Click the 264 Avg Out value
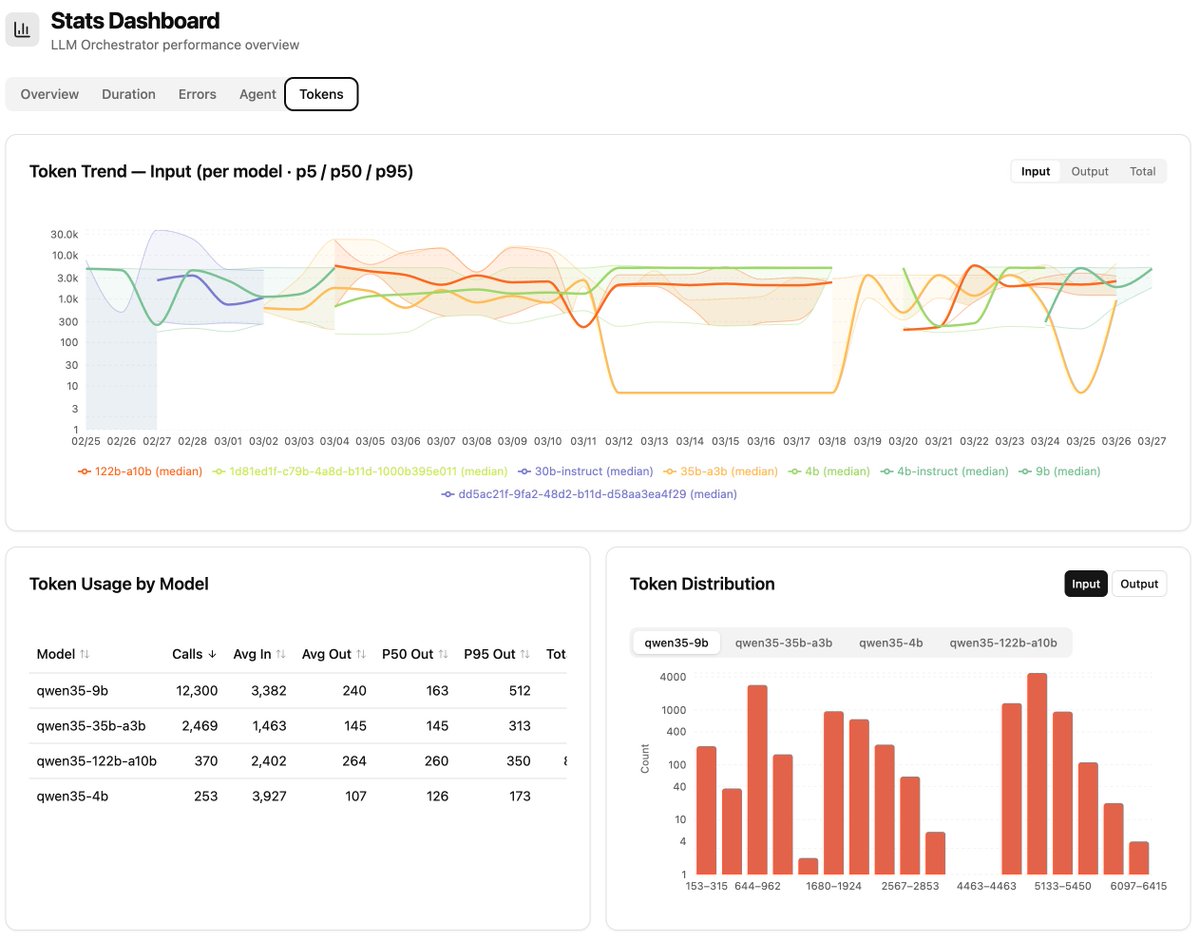The height and width of the screenshot is (941, 1200). pyautogui.click(x=354, y=761)
